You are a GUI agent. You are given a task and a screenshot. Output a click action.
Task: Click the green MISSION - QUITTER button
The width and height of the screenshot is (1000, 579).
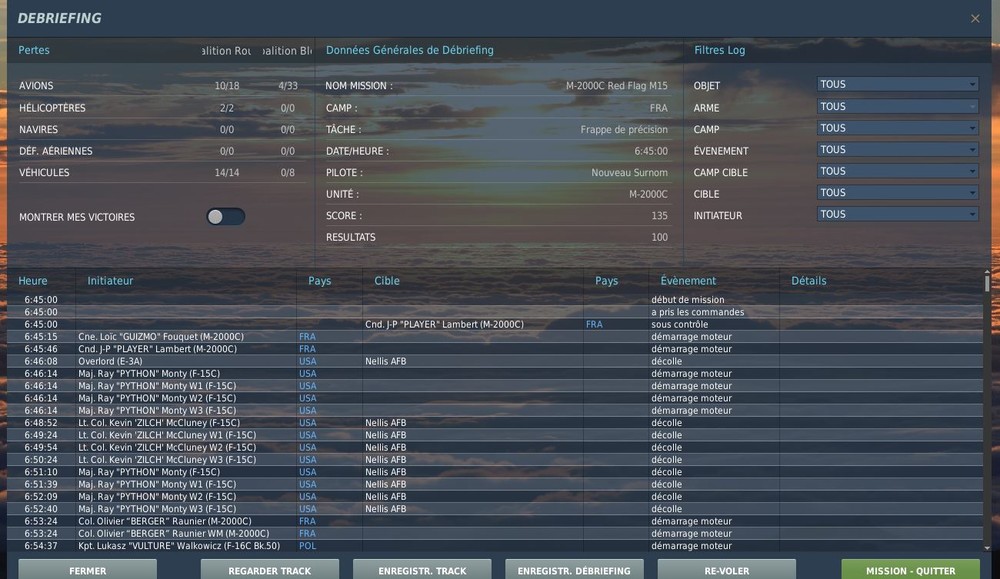pos(910,570)
